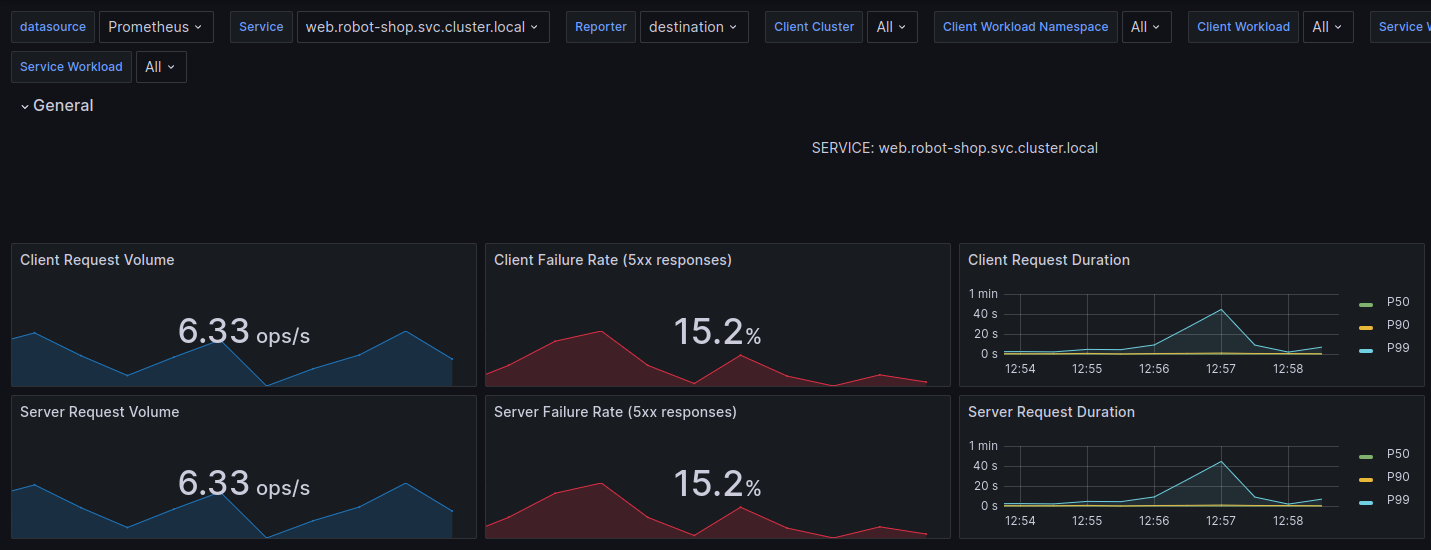Screen dimensions: 1431x550
Task: Open the Client Cluster All dropdown
Action: (892, 27)
